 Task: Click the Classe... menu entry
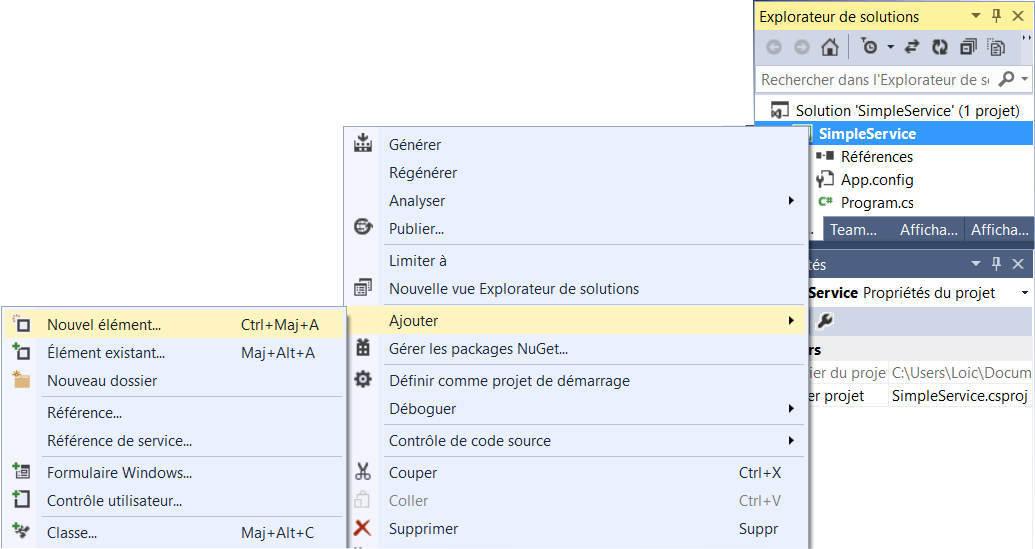click(72, 533)
